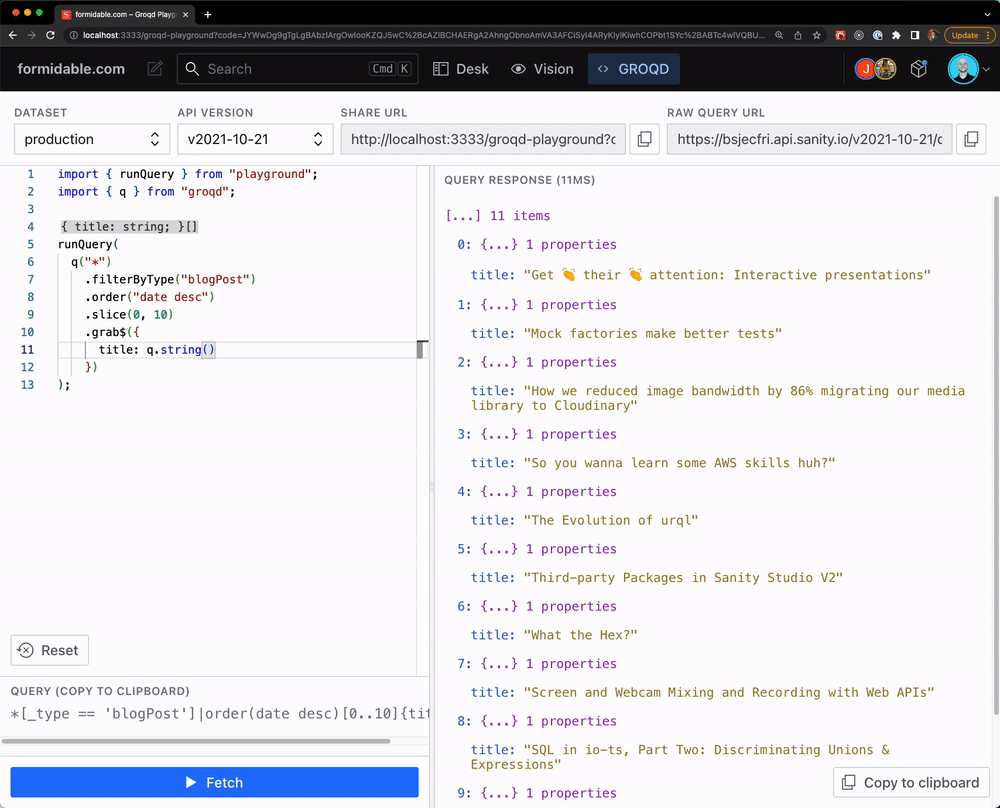
Task: Click the share page icon in the address bar
Action: [798, 35]
